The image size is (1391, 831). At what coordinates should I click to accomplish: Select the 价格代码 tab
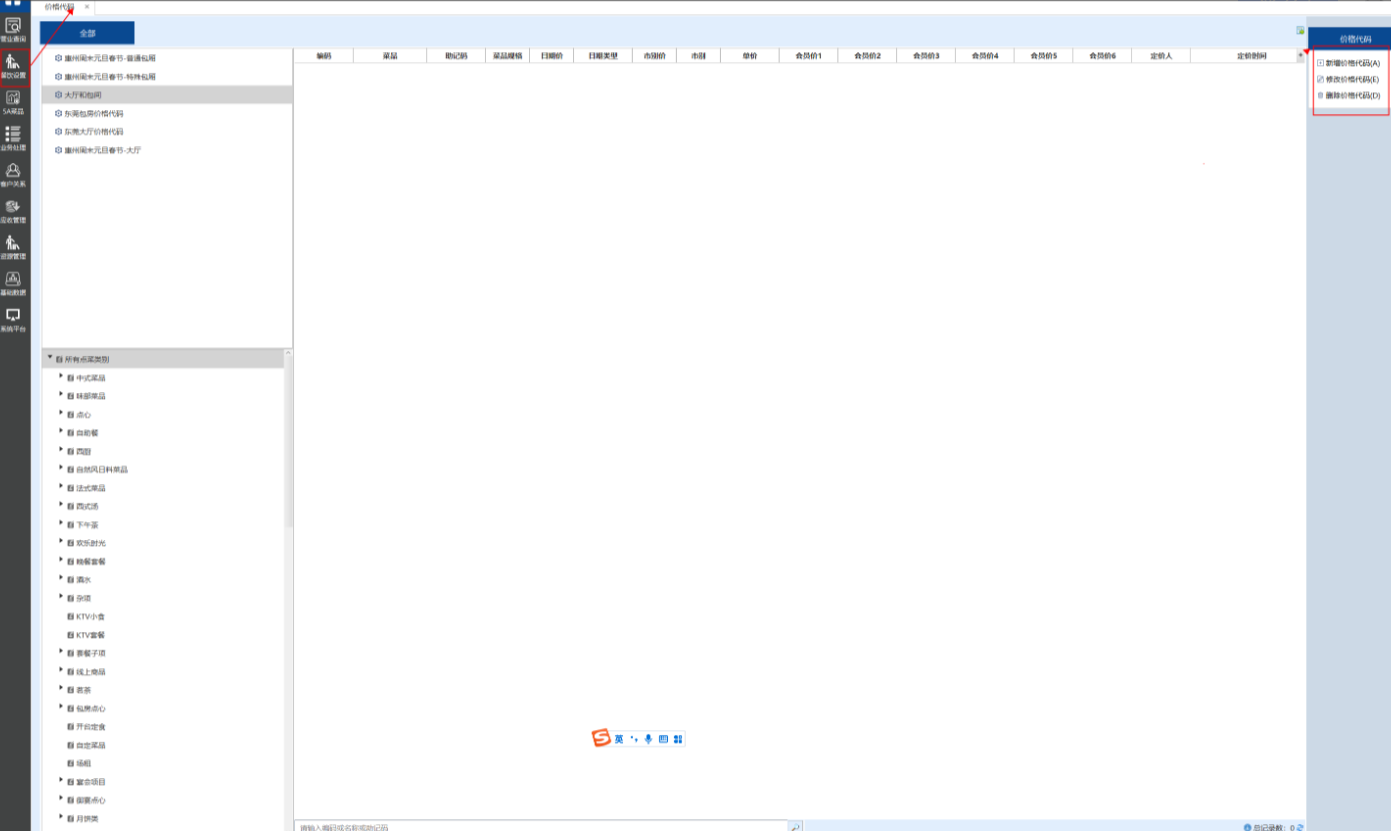click(60, 7)
